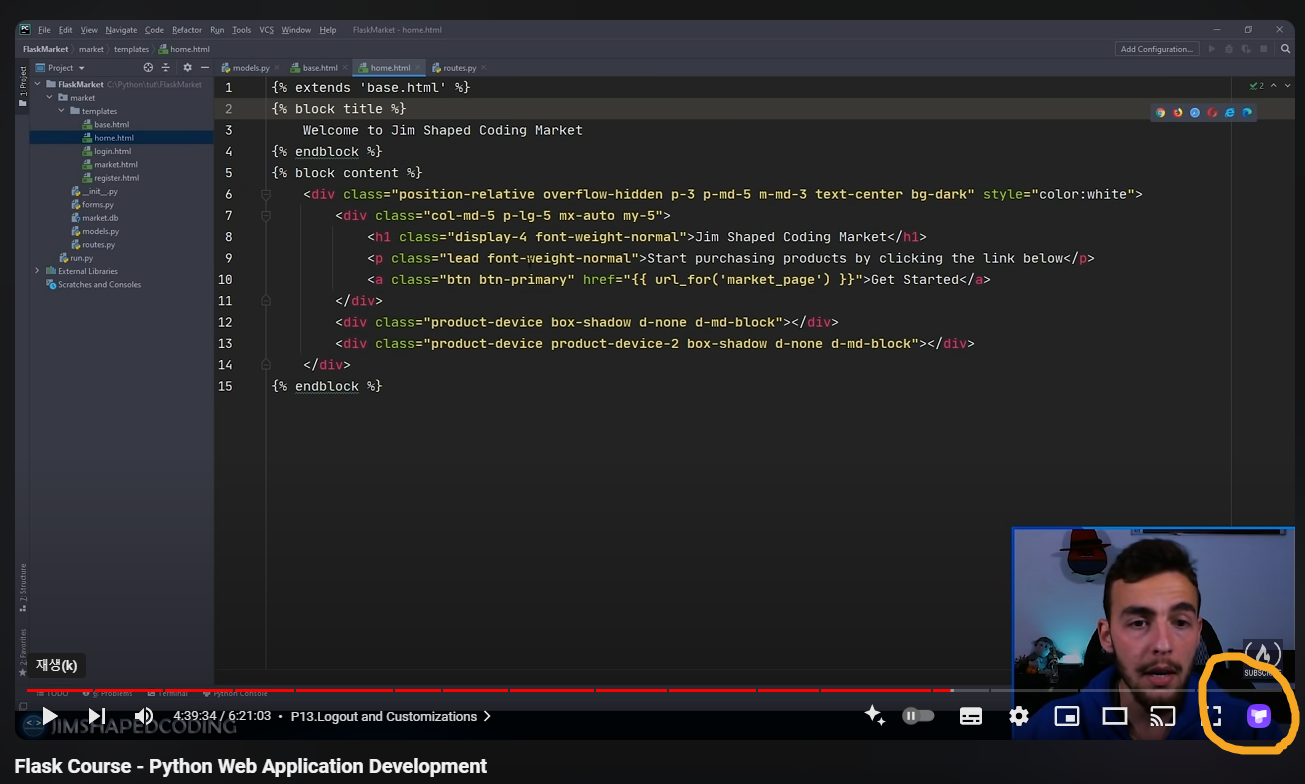This screenshot has height=784, width=1305.
Task: Open Project panel gear options
Action: 187,68
